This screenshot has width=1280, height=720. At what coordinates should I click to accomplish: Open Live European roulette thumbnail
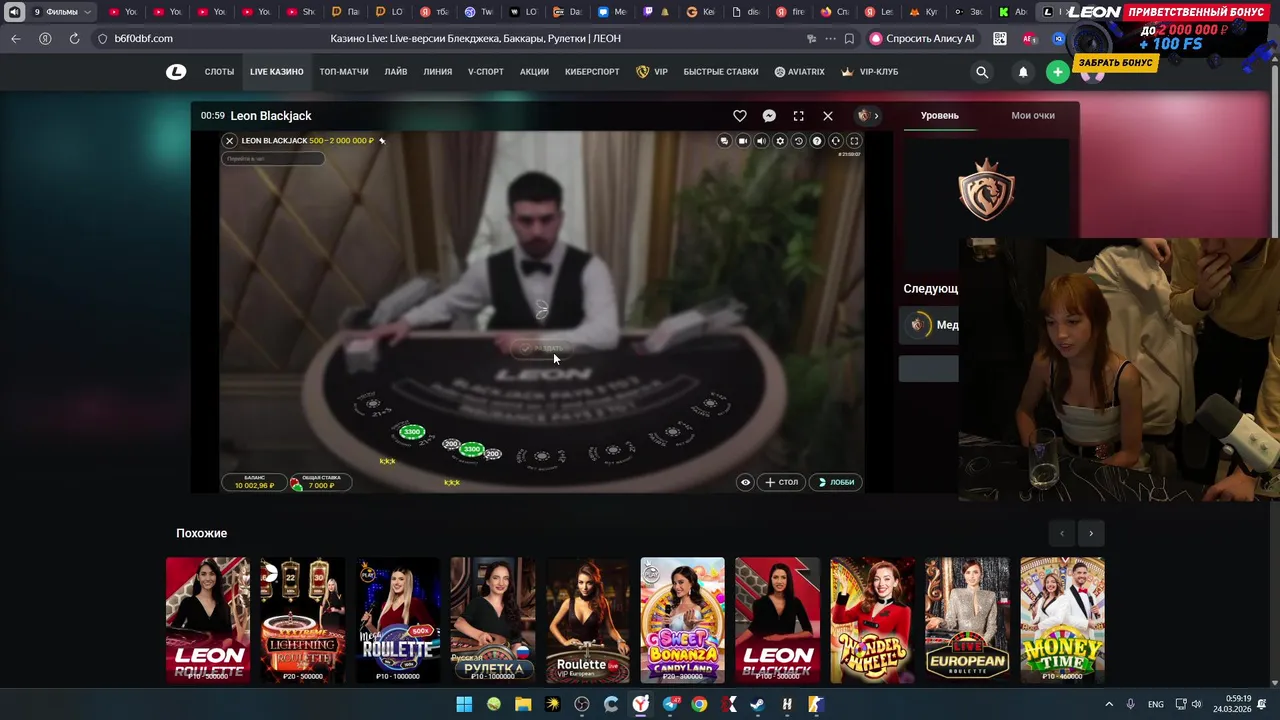(x=968, y=620)
